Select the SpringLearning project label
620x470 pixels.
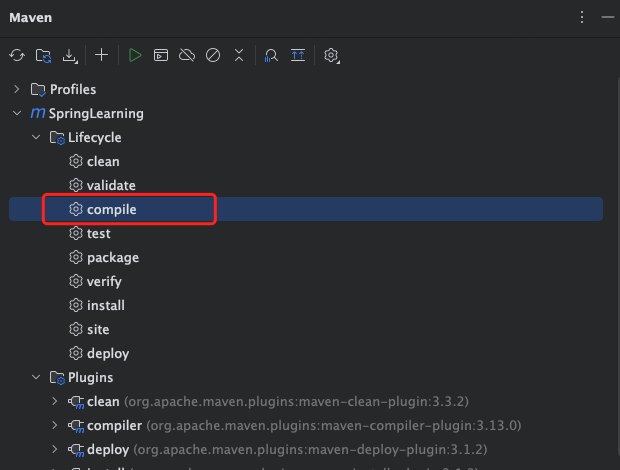click(x=96, y=114)
